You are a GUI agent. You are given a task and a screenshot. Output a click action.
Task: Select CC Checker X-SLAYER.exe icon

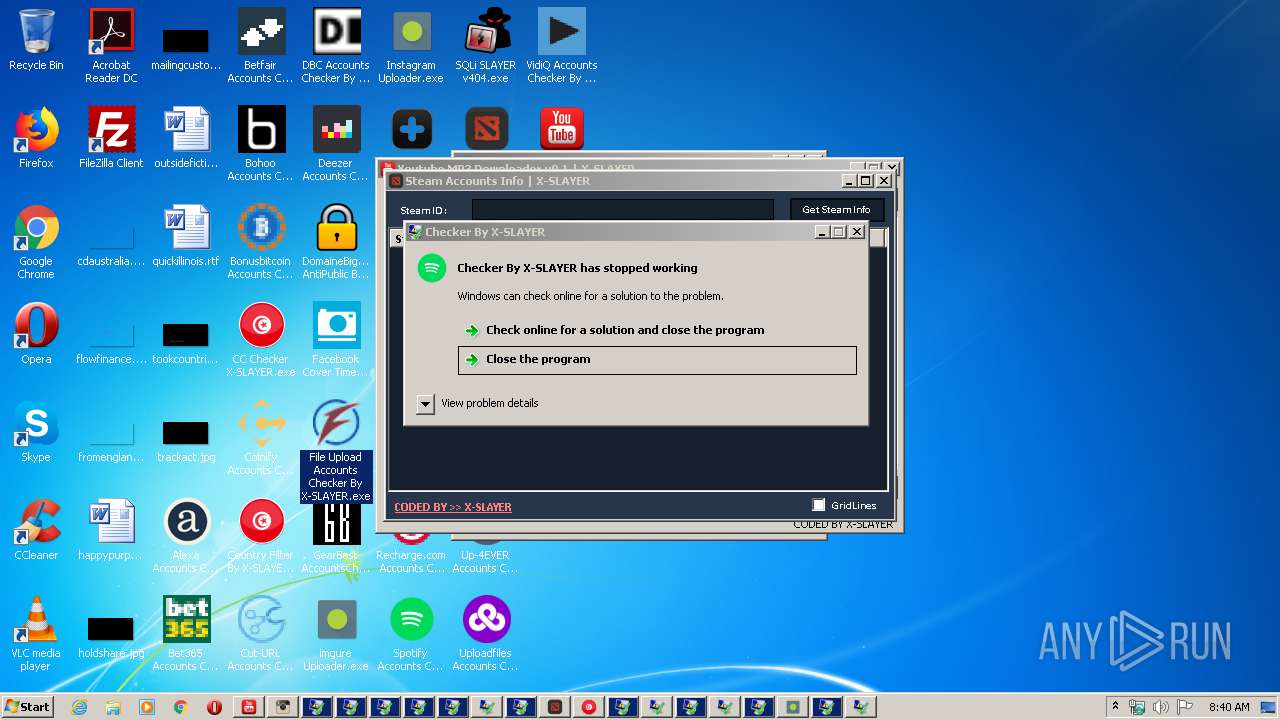pos(260,339)
